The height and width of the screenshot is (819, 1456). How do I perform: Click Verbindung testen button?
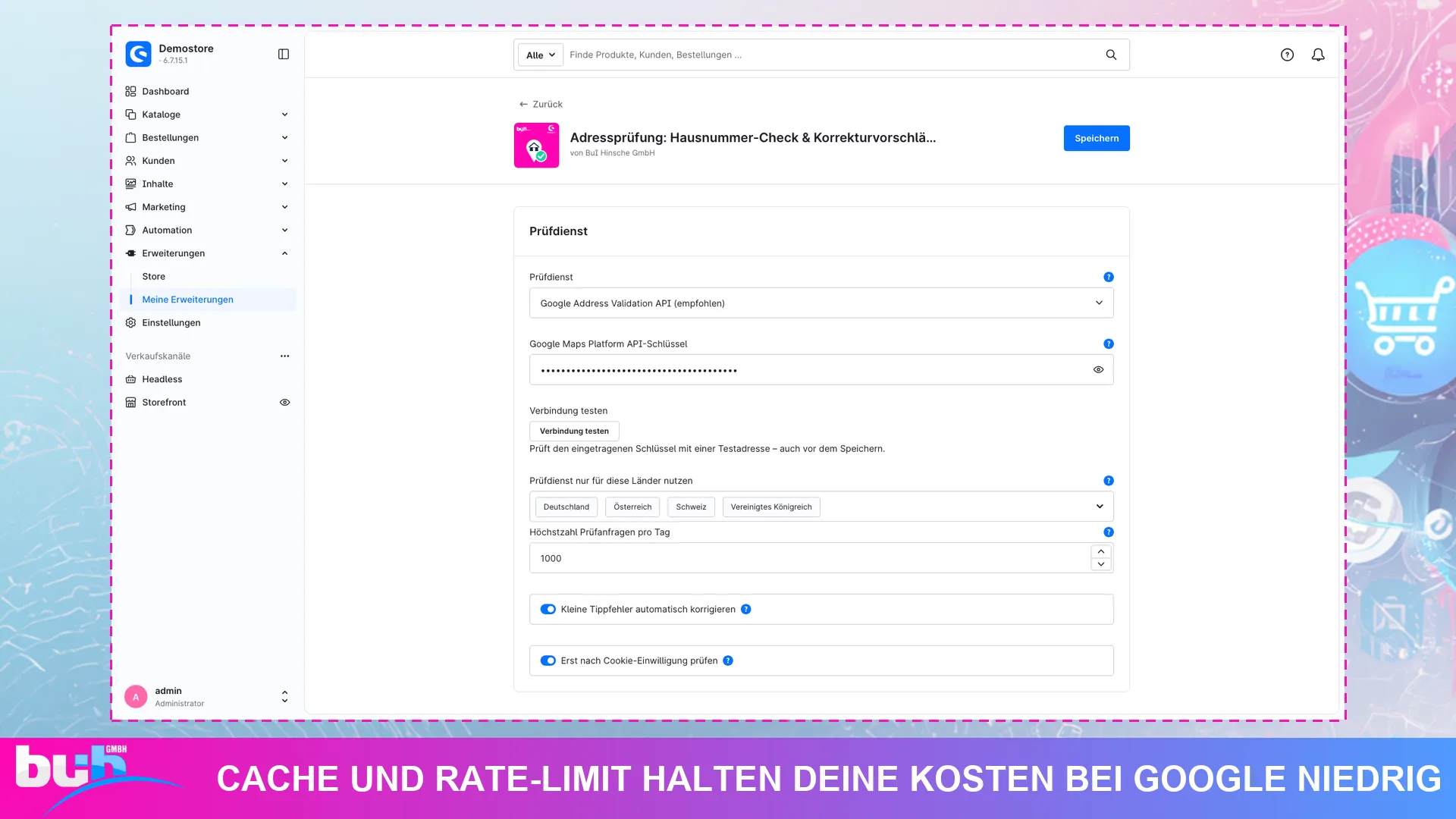pyautogui.click(x=574, y=431)
